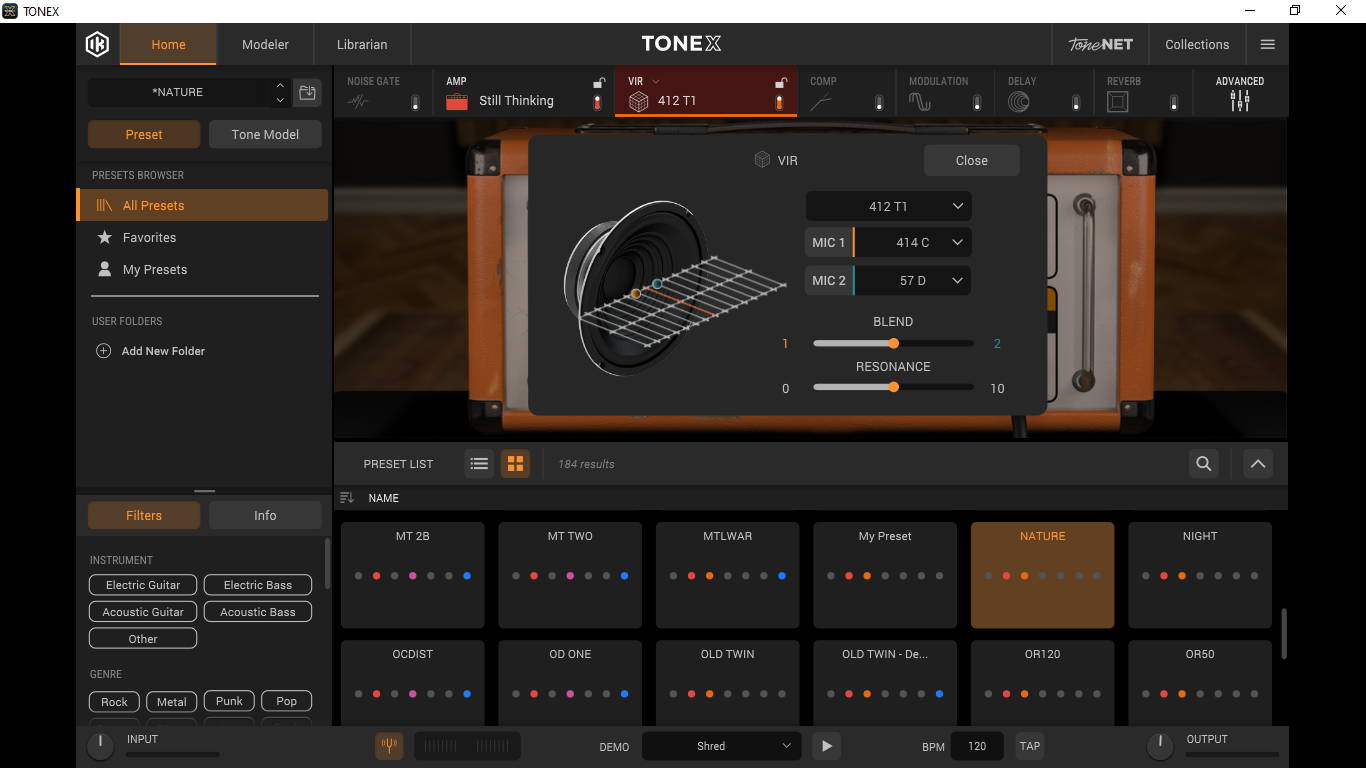Open the Shred demo dropdown
Screen dimensions: 1366x768
tap(721, 746)
